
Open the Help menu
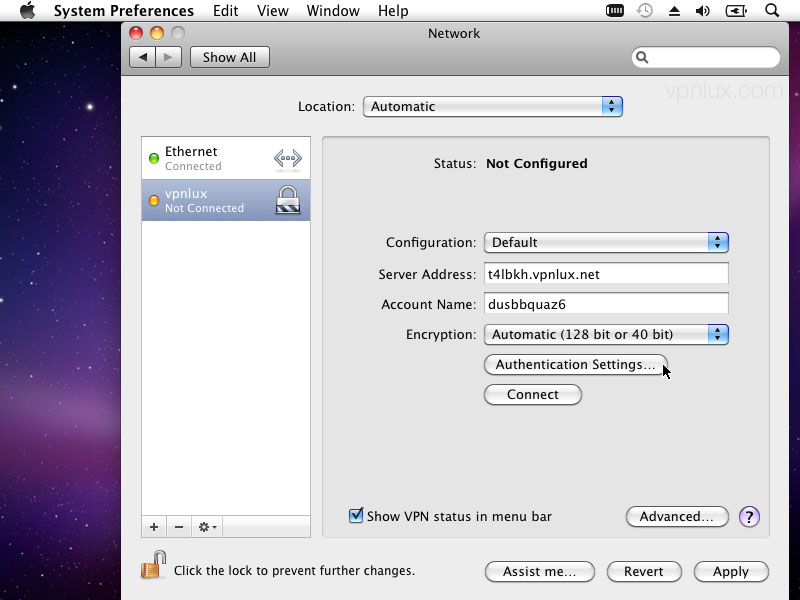[x=393, y=11]
